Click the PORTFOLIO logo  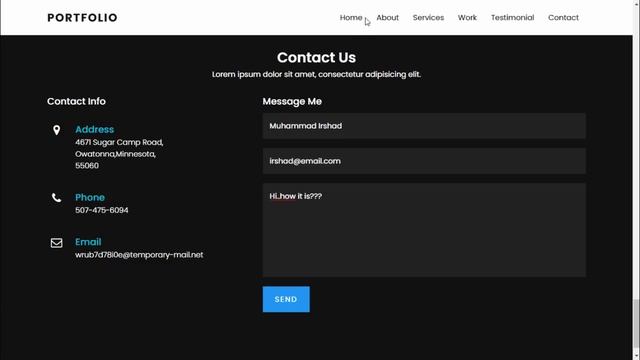pos(82,18)
